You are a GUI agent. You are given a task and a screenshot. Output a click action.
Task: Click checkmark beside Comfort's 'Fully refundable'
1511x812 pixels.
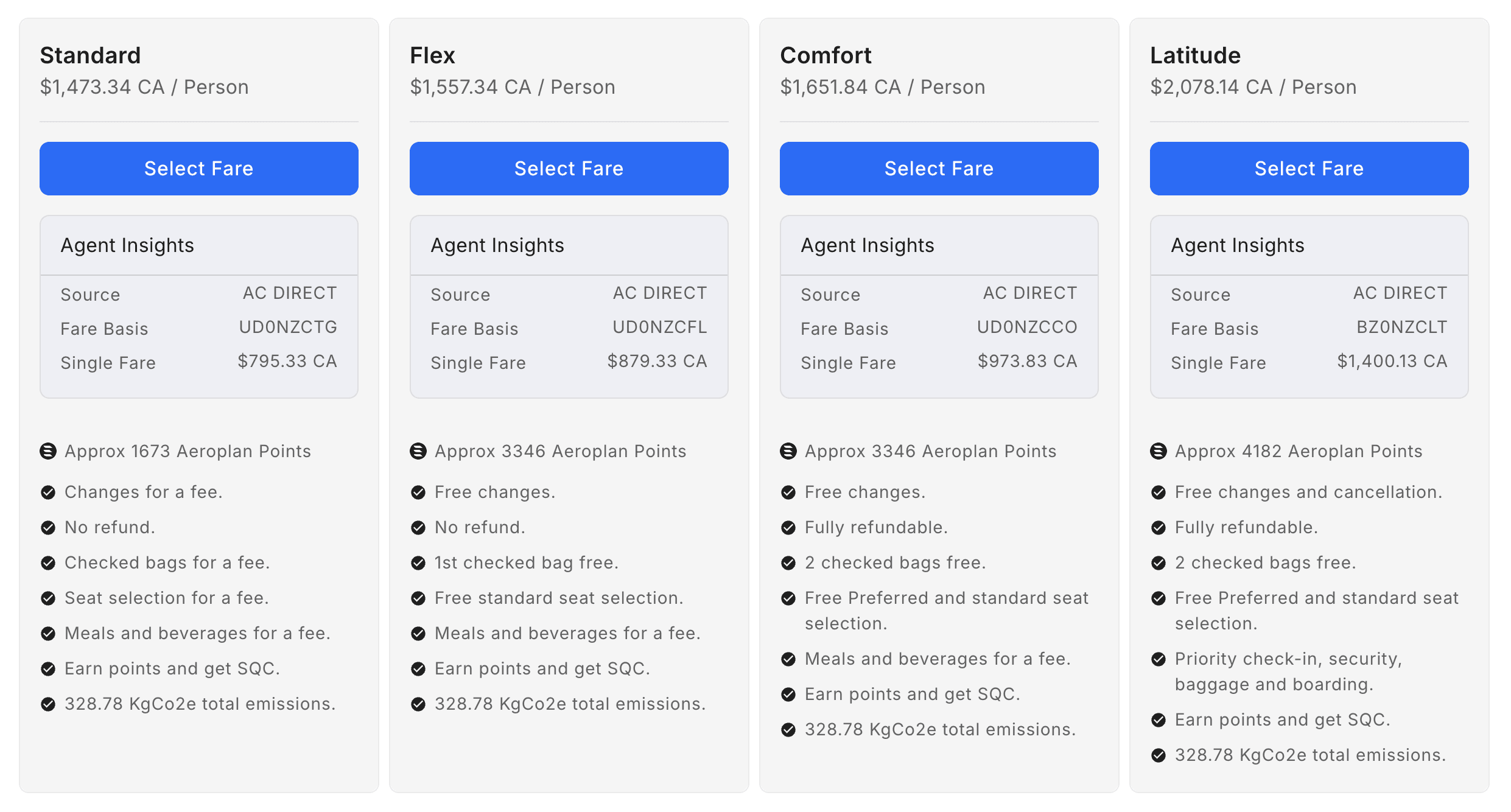pos(788,528)
